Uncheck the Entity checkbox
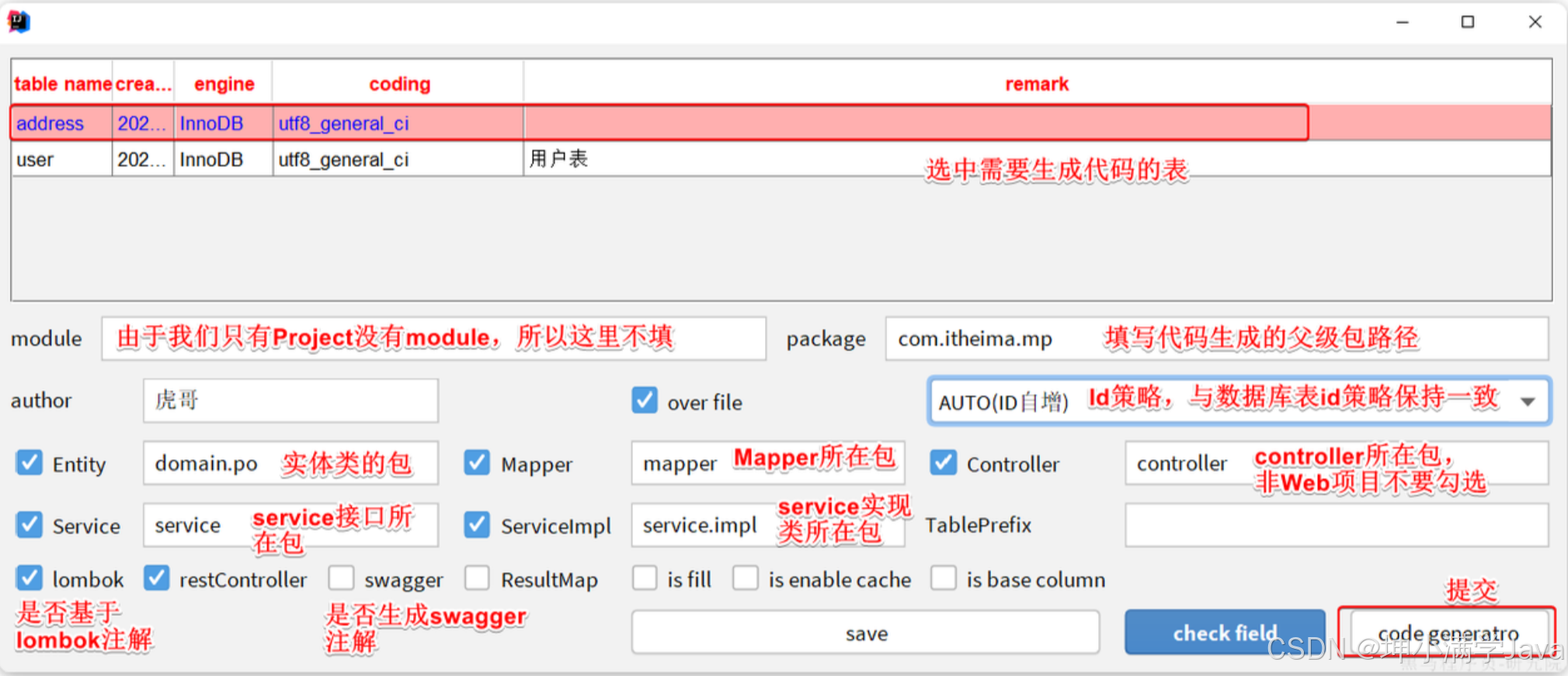 pos(30,463)
